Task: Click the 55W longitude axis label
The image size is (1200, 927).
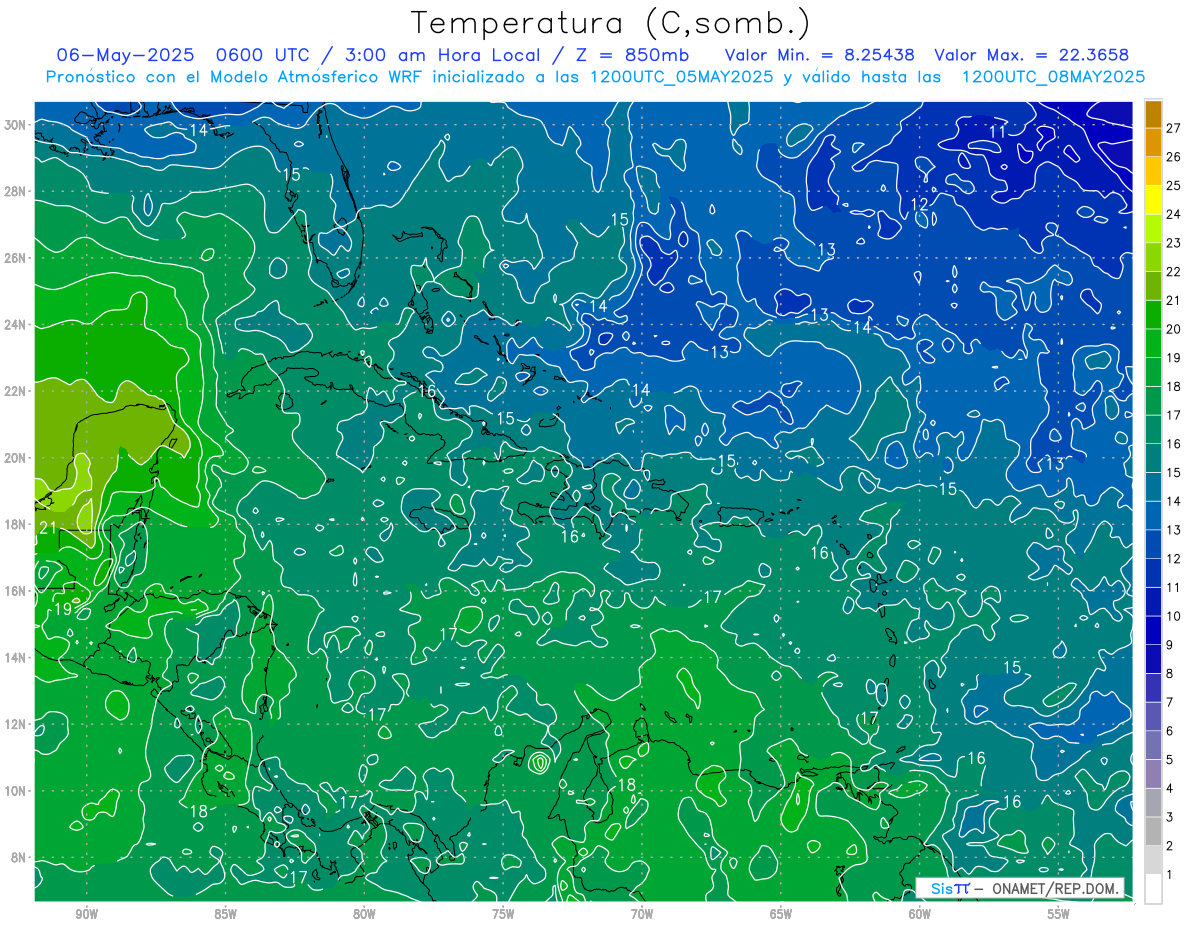Action: point(1059,914)
